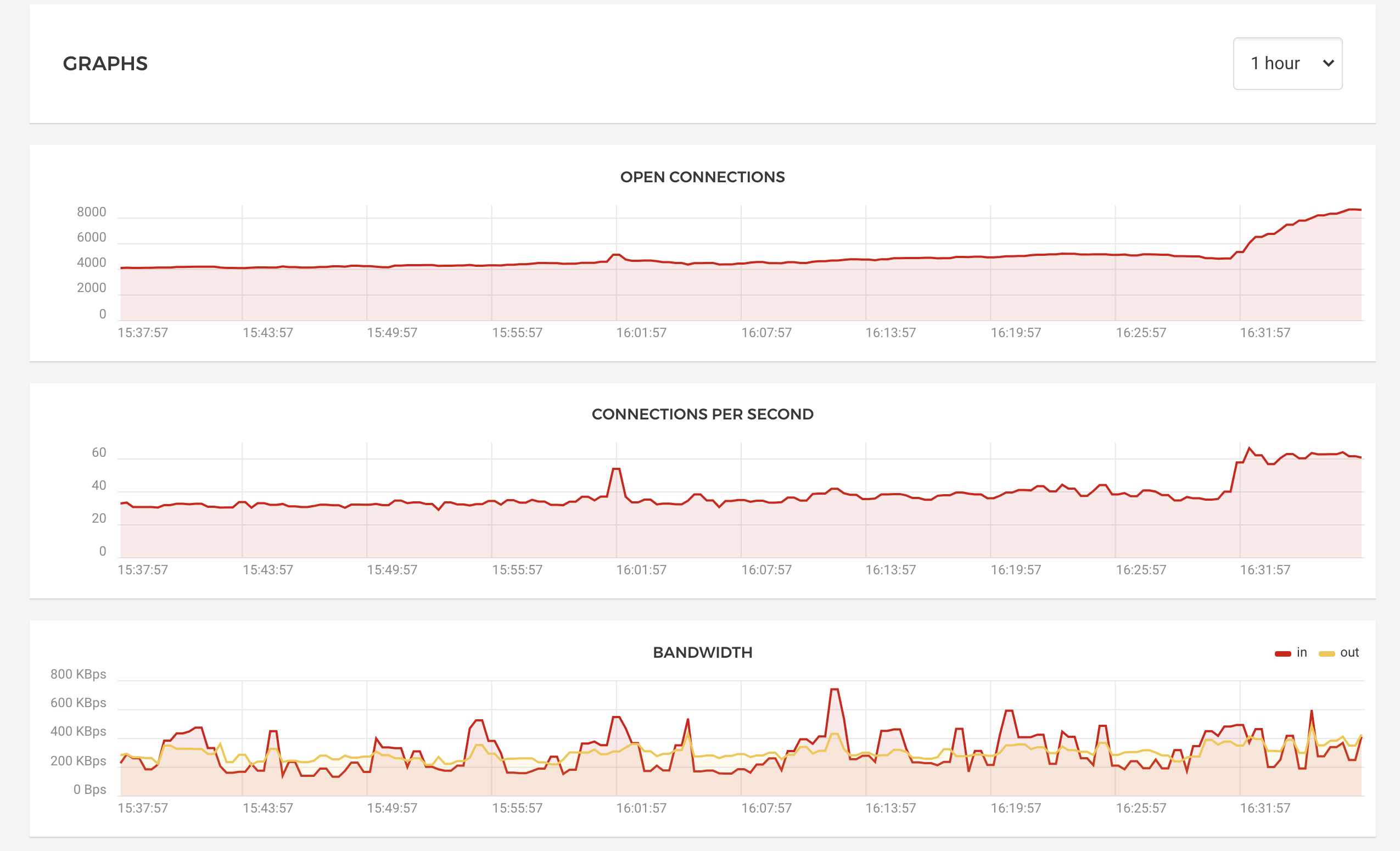
Task: Click the tallest red bandwidth spike
Action: (x=835, y=690)
